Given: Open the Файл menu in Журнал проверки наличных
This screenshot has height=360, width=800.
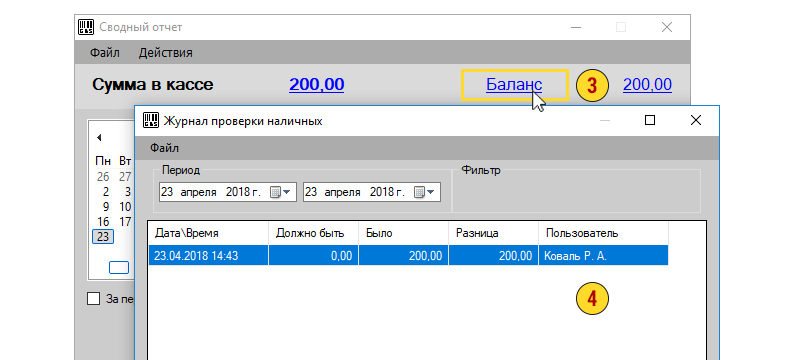Looking at the screenshot, I should tap(164, 148).
